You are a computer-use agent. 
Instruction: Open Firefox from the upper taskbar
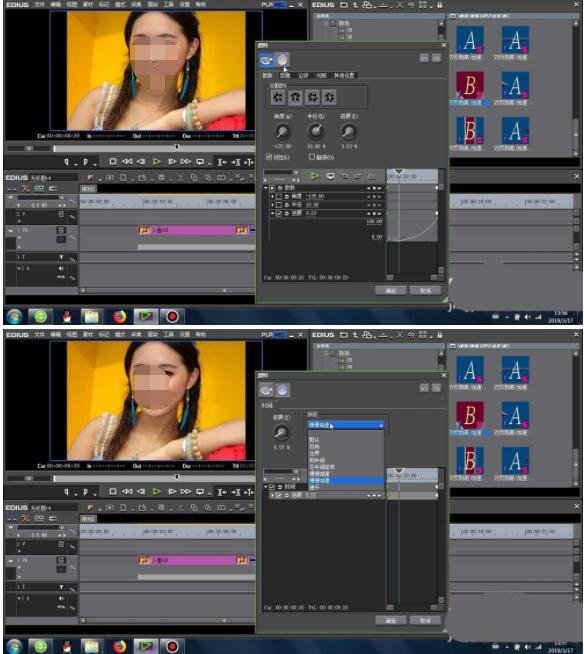120,317
